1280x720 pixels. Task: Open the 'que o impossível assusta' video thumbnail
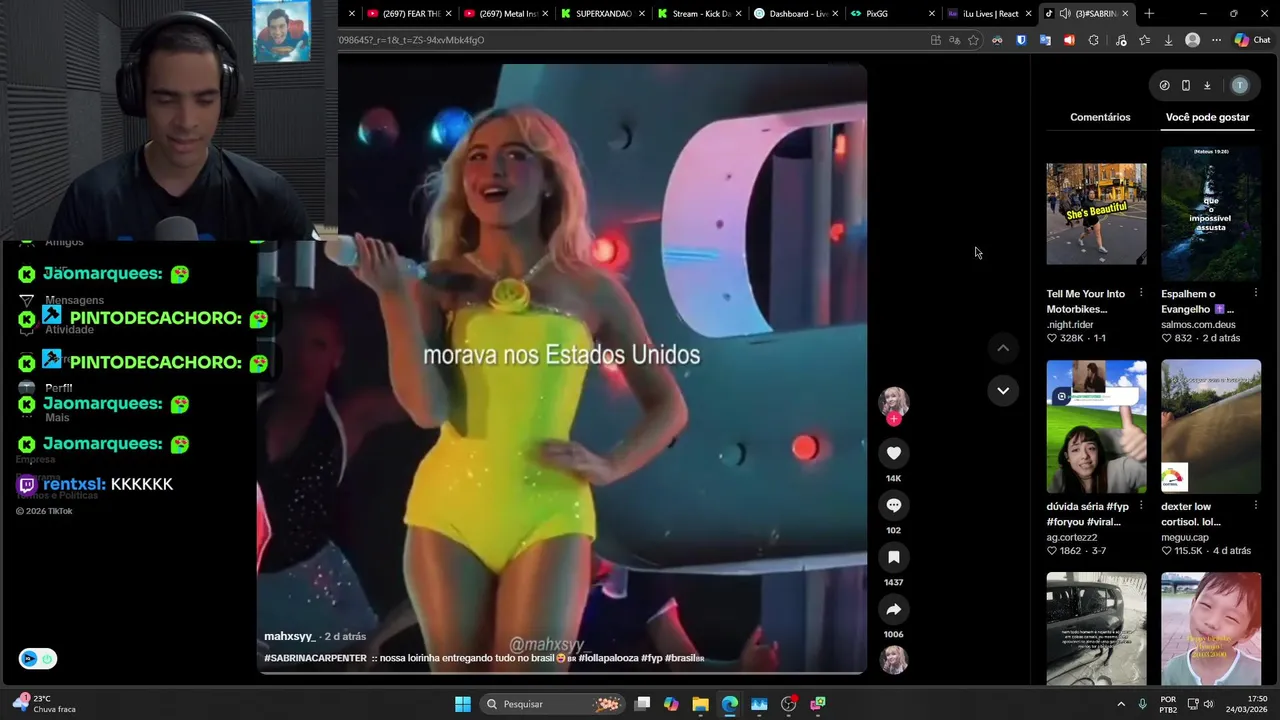click(1211, 214)
